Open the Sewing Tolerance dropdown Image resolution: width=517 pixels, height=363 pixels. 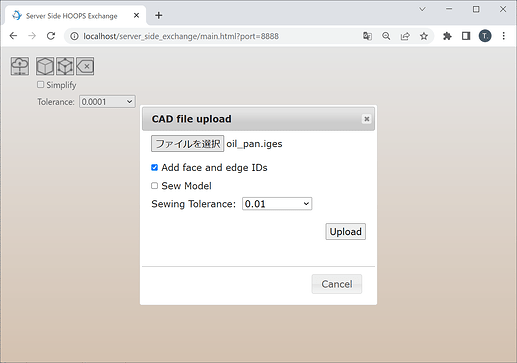point(277,204)
